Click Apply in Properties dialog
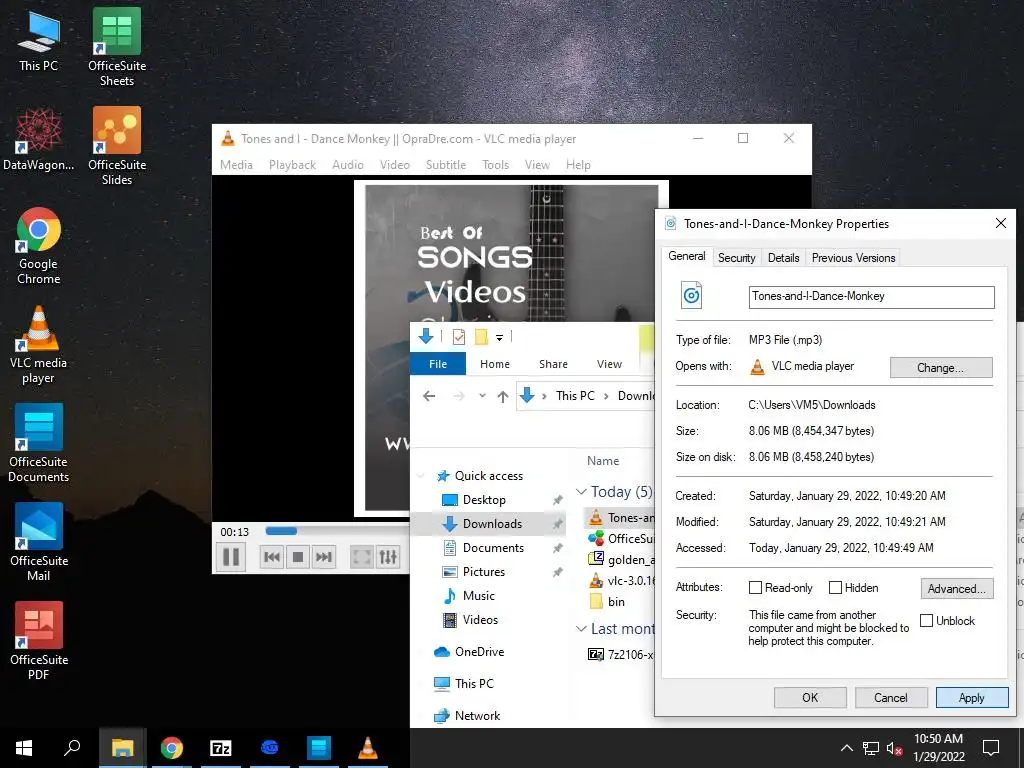 [971, 697]
